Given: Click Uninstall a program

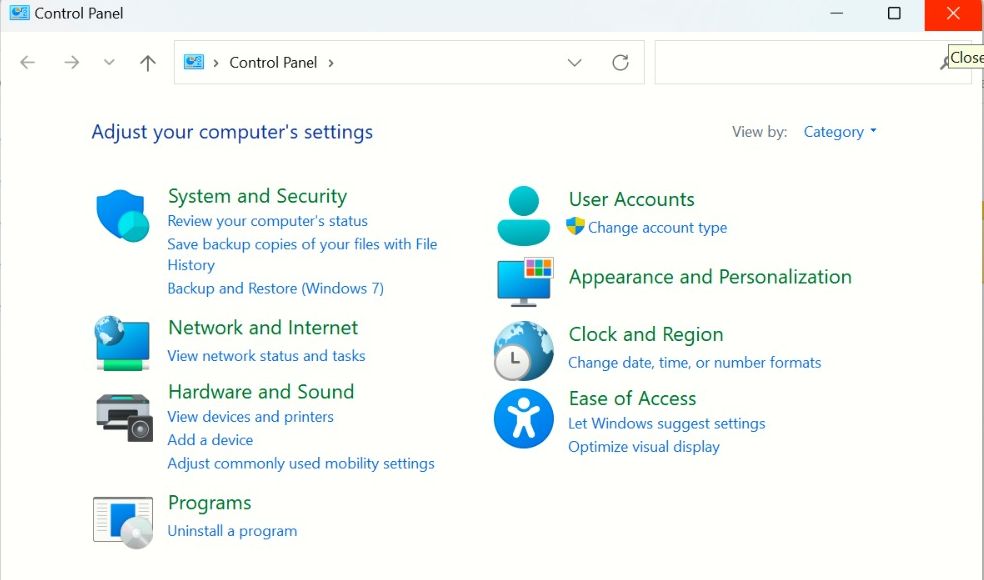Looking at the screenshot, I should coord(232,531).
